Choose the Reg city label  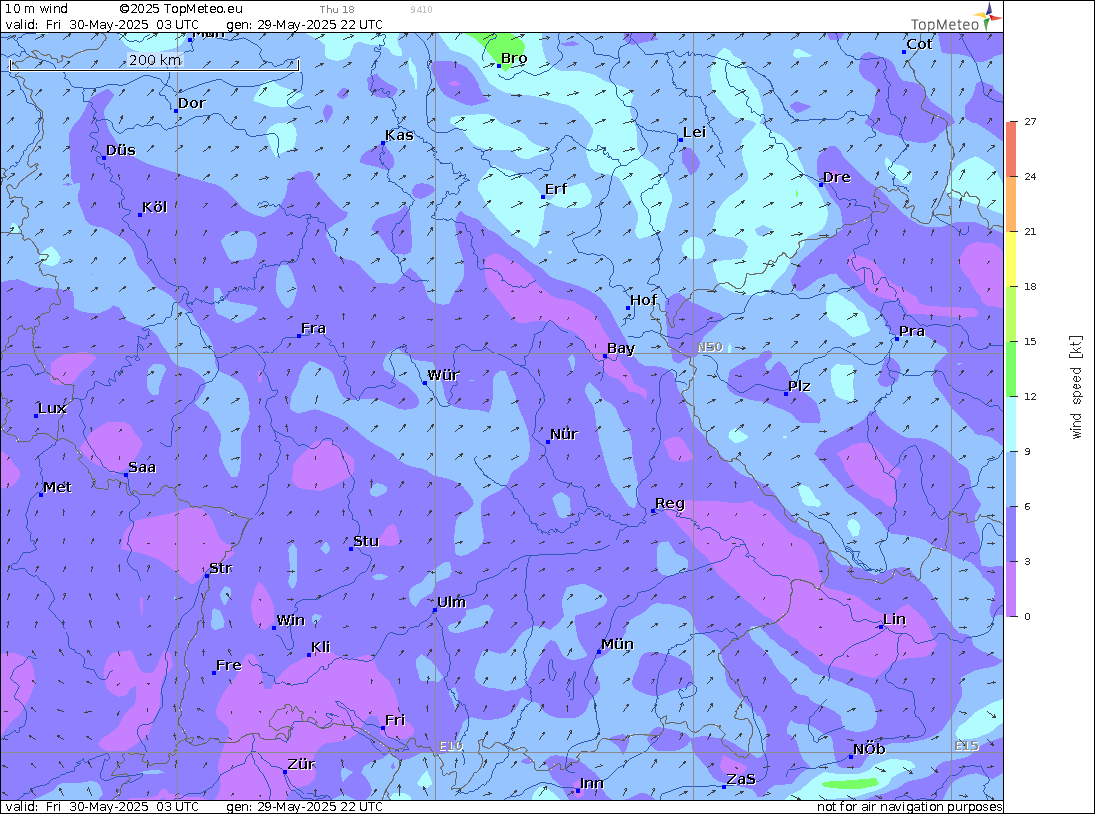pyautogui.click(x=670, y=503)
